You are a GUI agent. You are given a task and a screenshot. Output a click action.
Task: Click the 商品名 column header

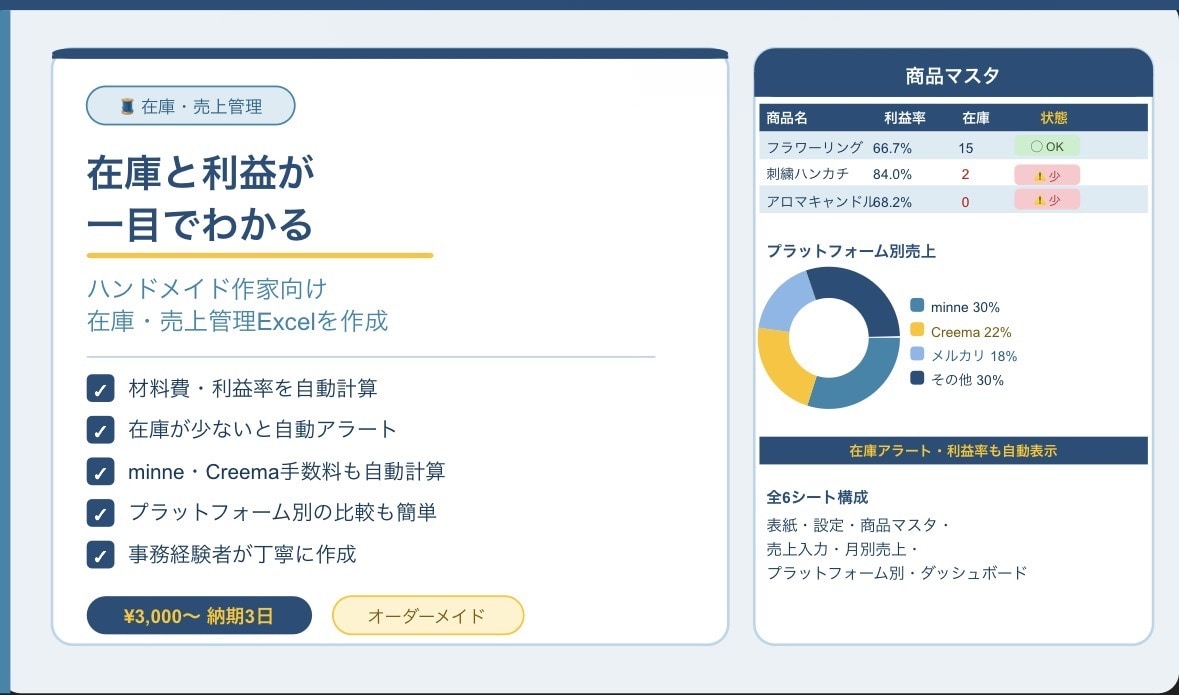pos(787,118)
